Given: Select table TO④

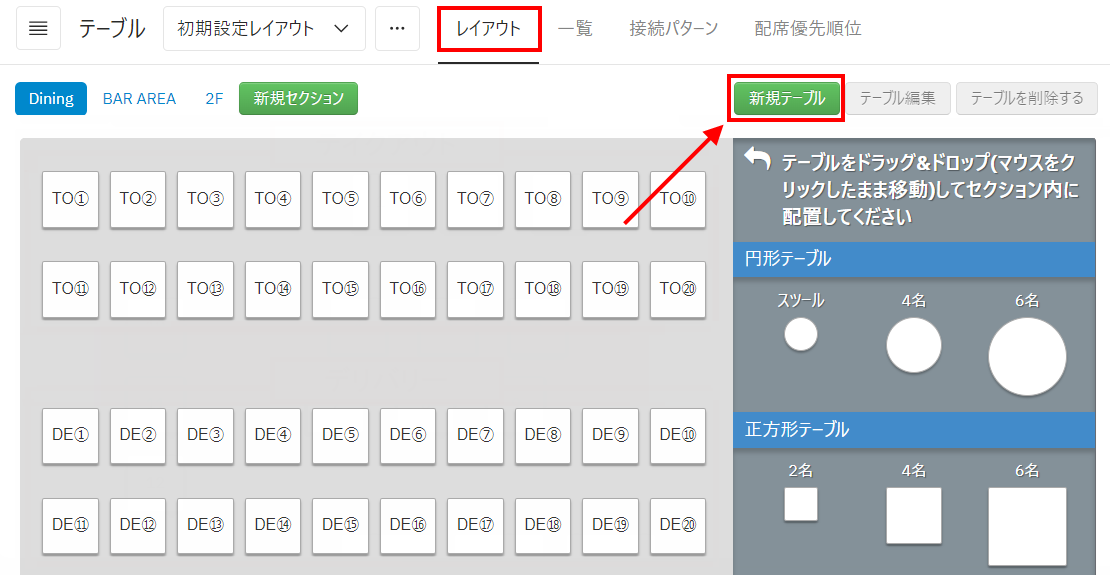Looking at the screenshot, I should click(273, 200).
